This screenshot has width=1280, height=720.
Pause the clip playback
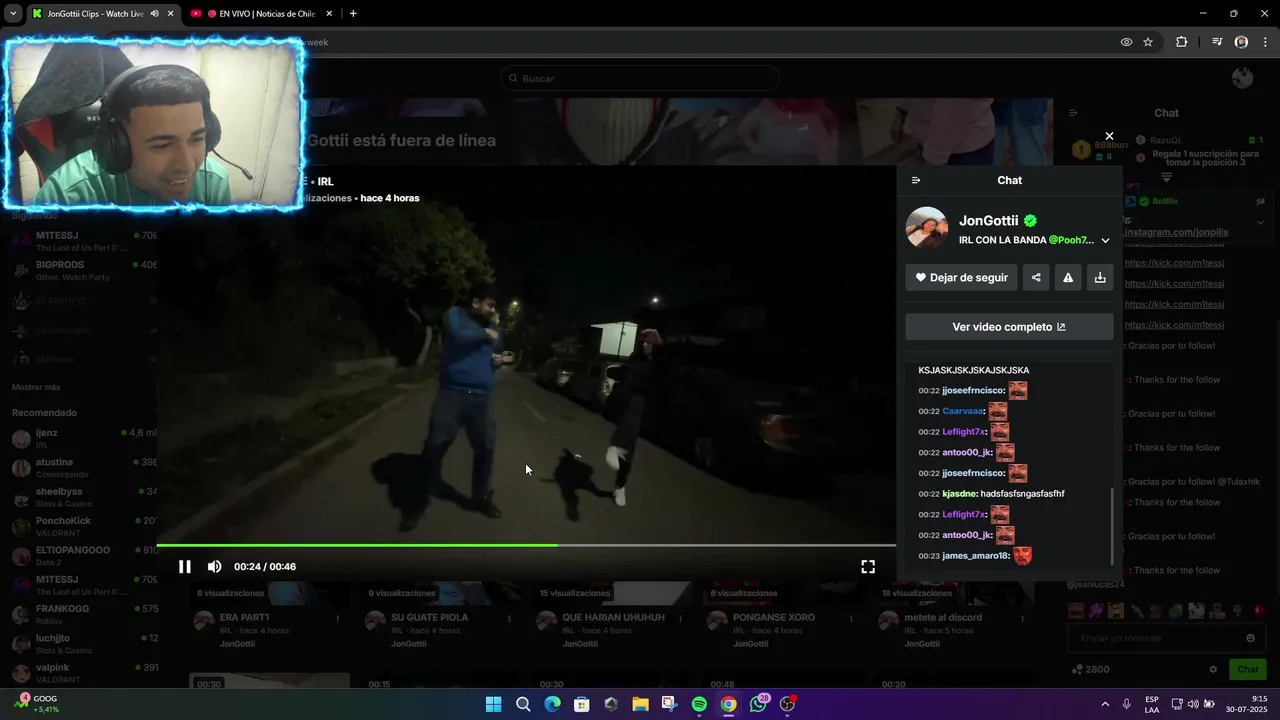click(184, 567)
